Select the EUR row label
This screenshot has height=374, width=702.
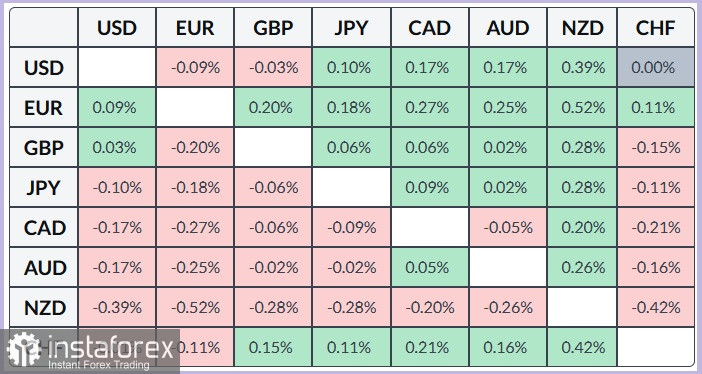tap(43, 107)
